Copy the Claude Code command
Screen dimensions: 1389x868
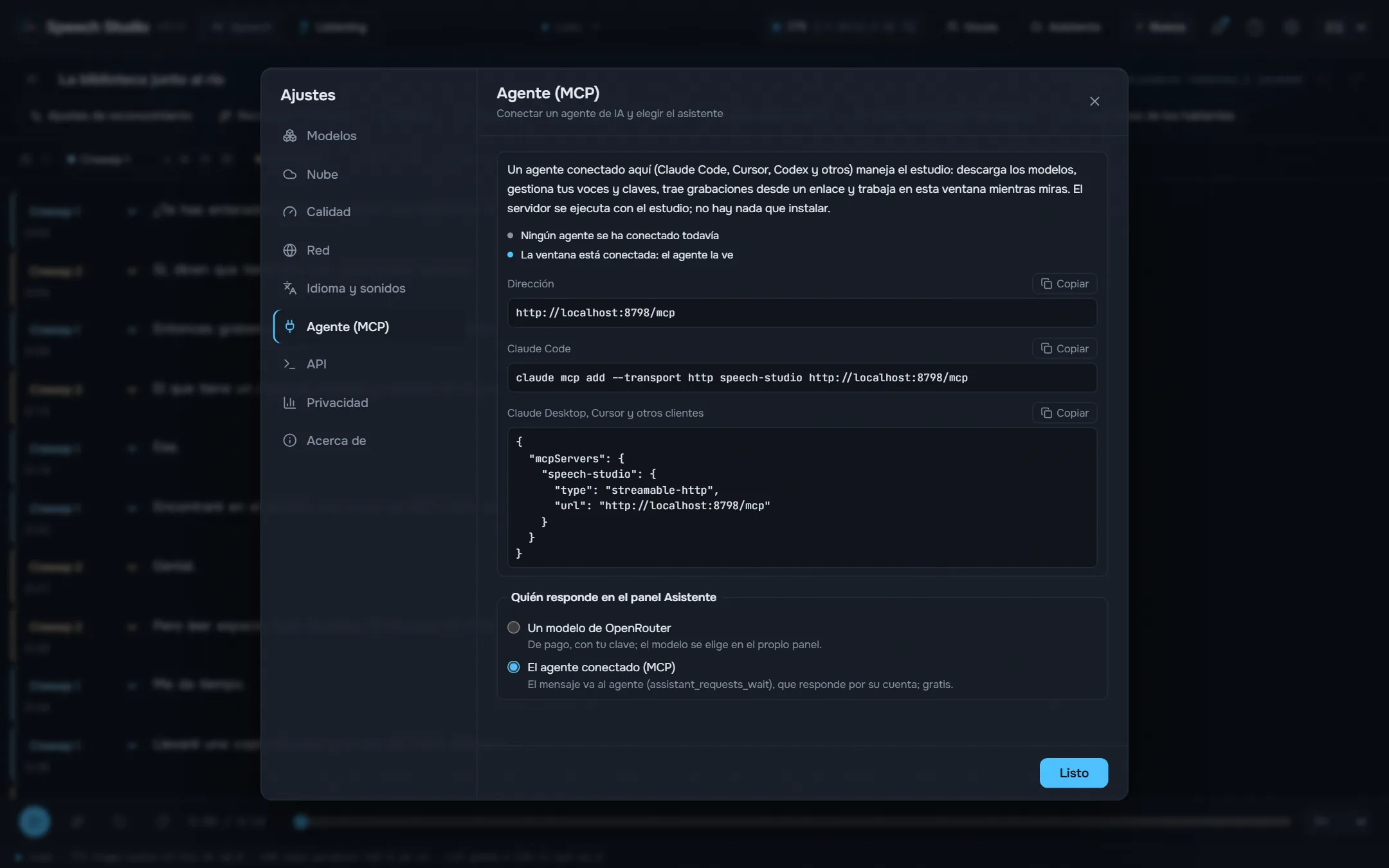[x=1064, y=348]
